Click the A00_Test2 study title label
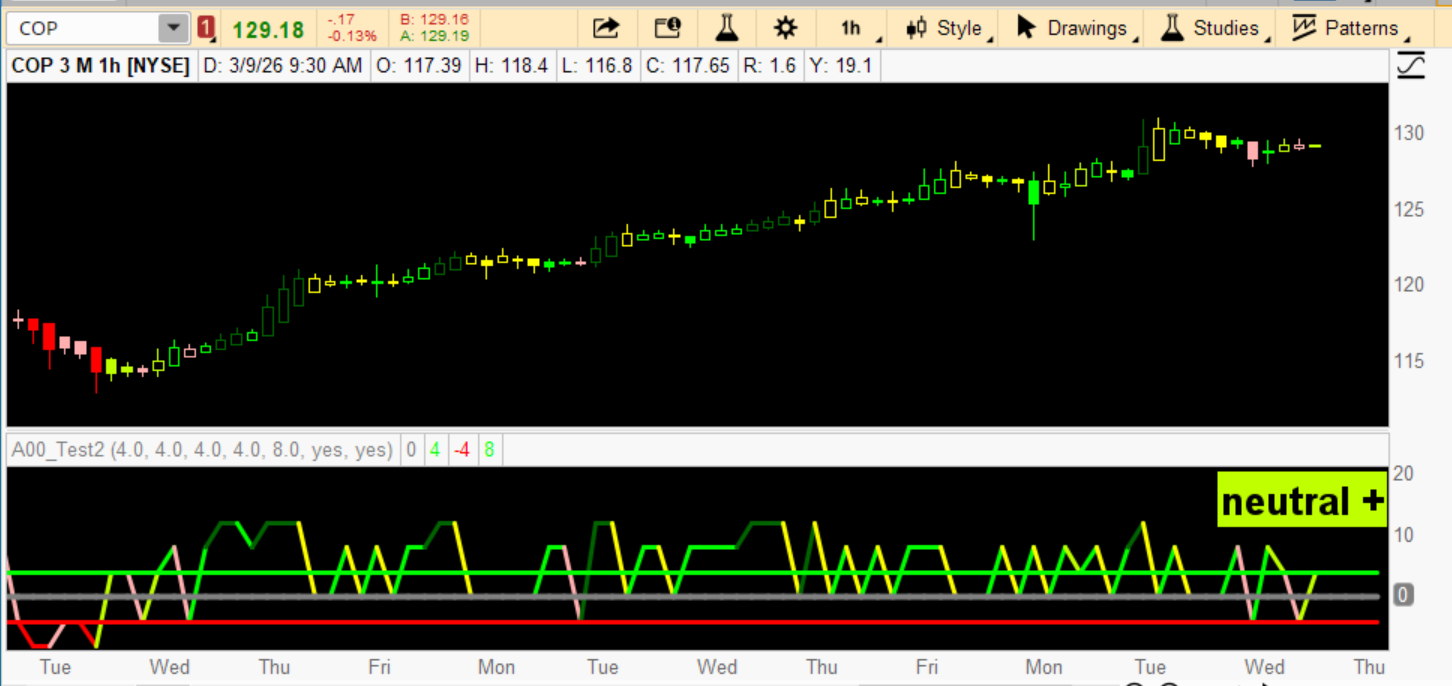 click(x=201, y=450)
